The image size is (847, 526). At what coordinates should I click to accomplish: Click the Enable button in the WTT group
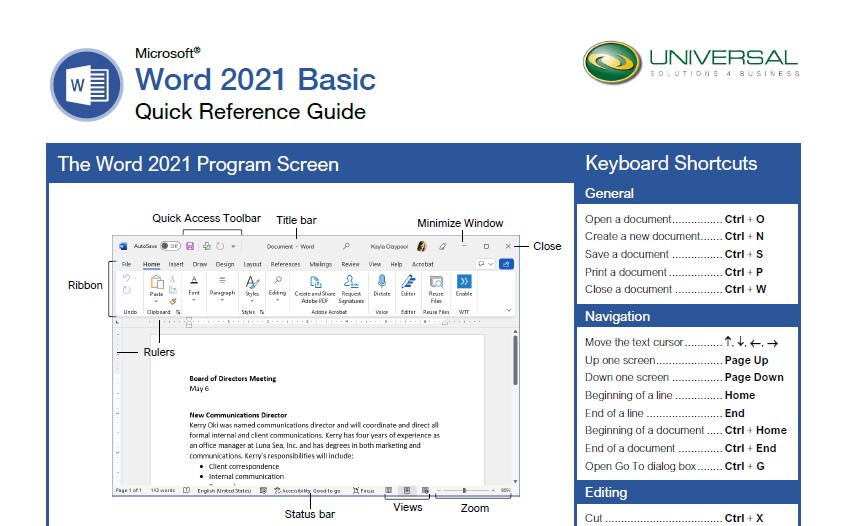coord(464,285)
